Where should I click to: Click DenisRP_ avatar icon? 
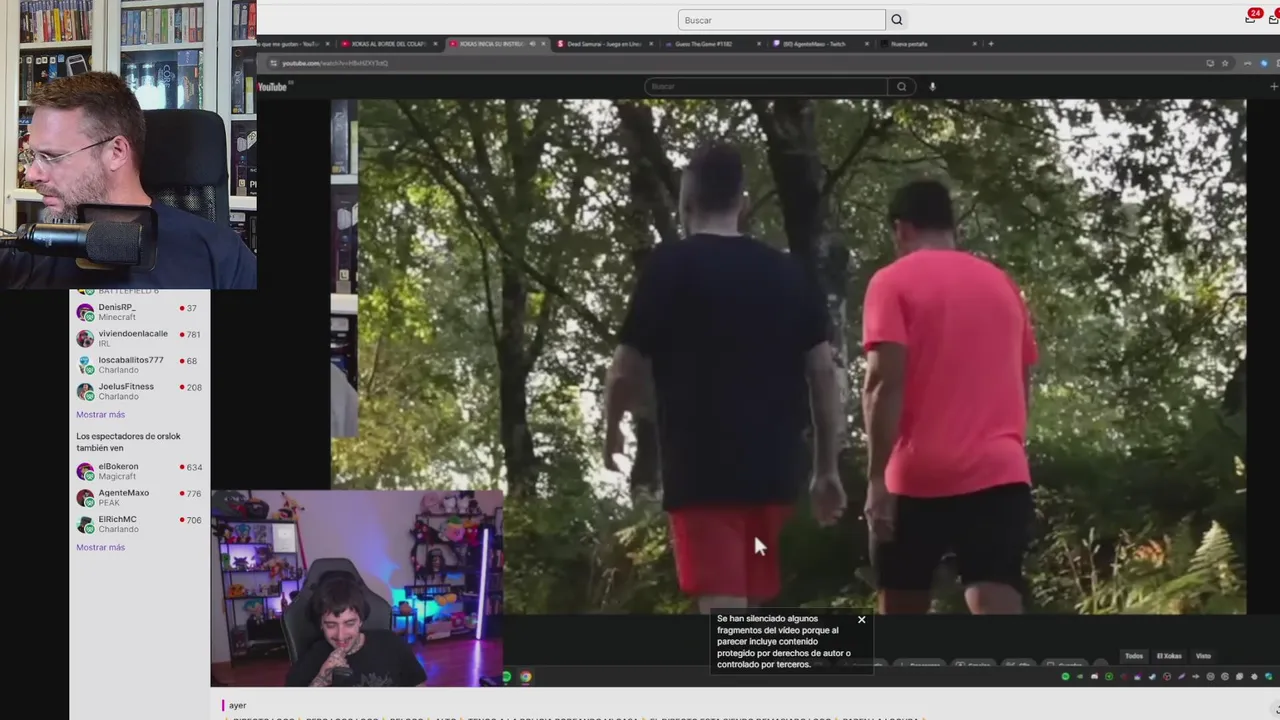85,312
